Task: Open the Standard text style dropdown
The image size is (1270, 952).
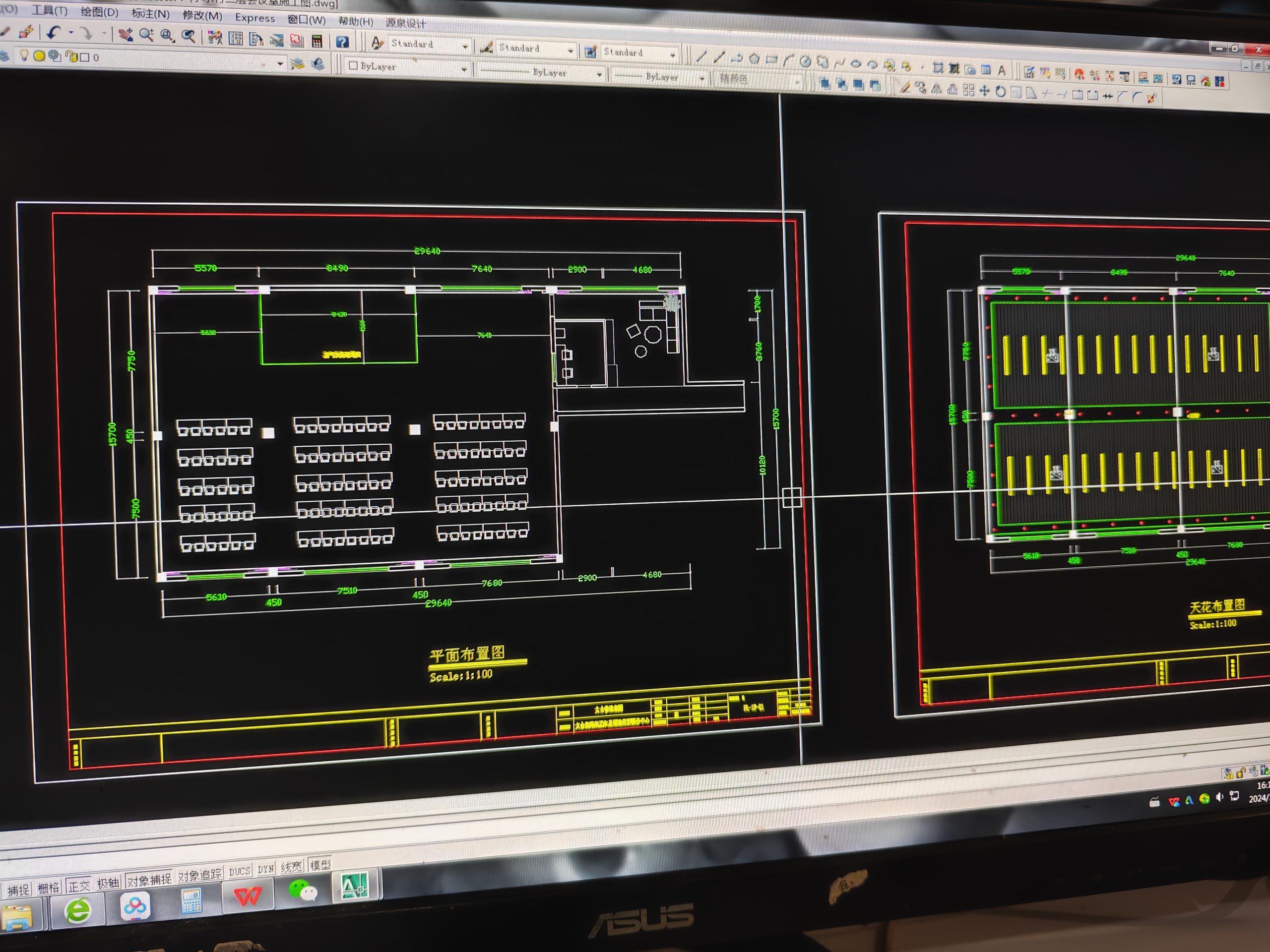Action: (465, 47)
